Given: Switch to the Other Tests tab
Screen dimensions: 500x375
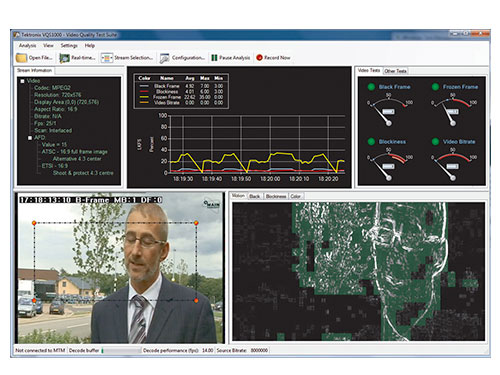Looking at the screenshot, I should 395,71.
